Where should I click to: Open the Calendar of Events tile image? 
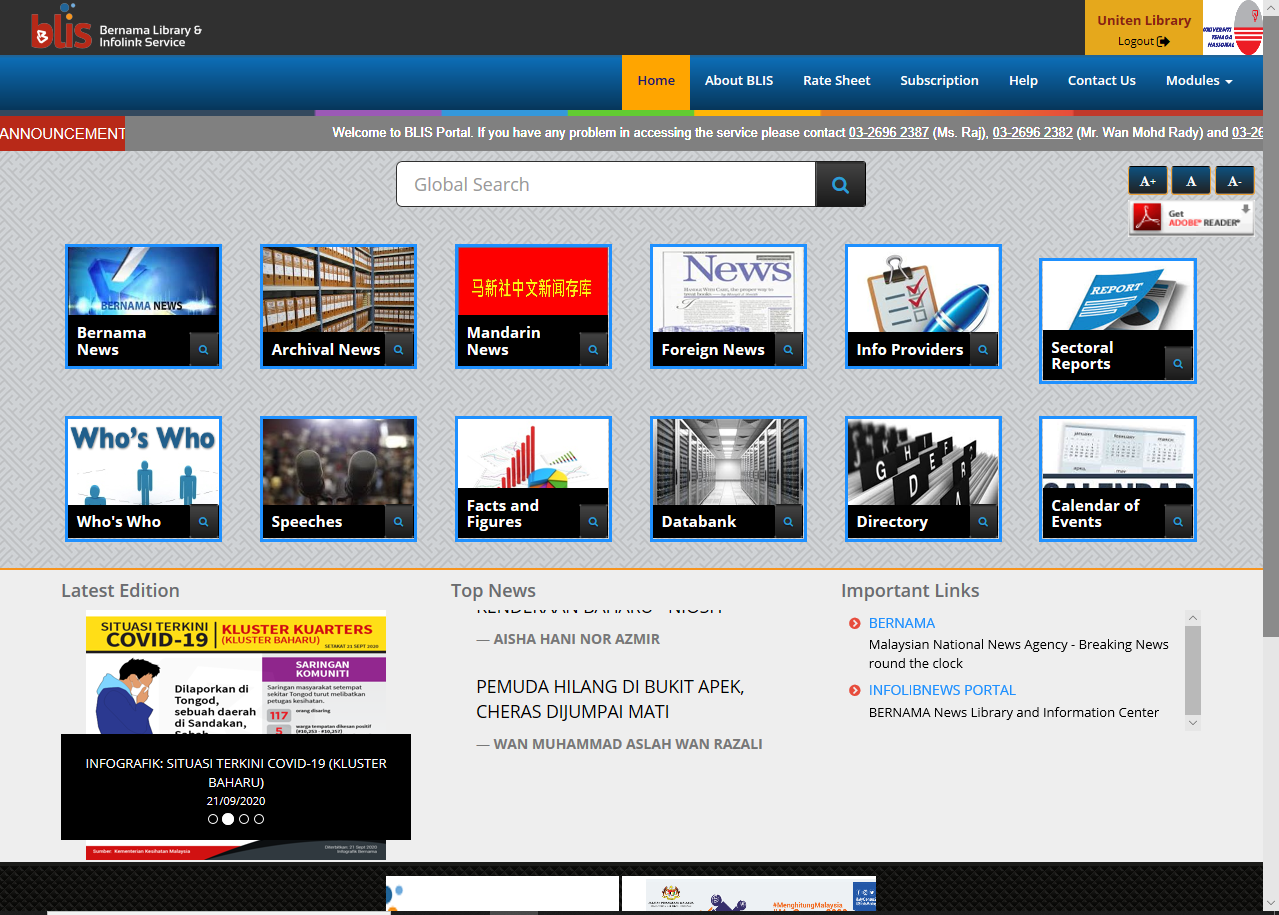(1118, 454)
